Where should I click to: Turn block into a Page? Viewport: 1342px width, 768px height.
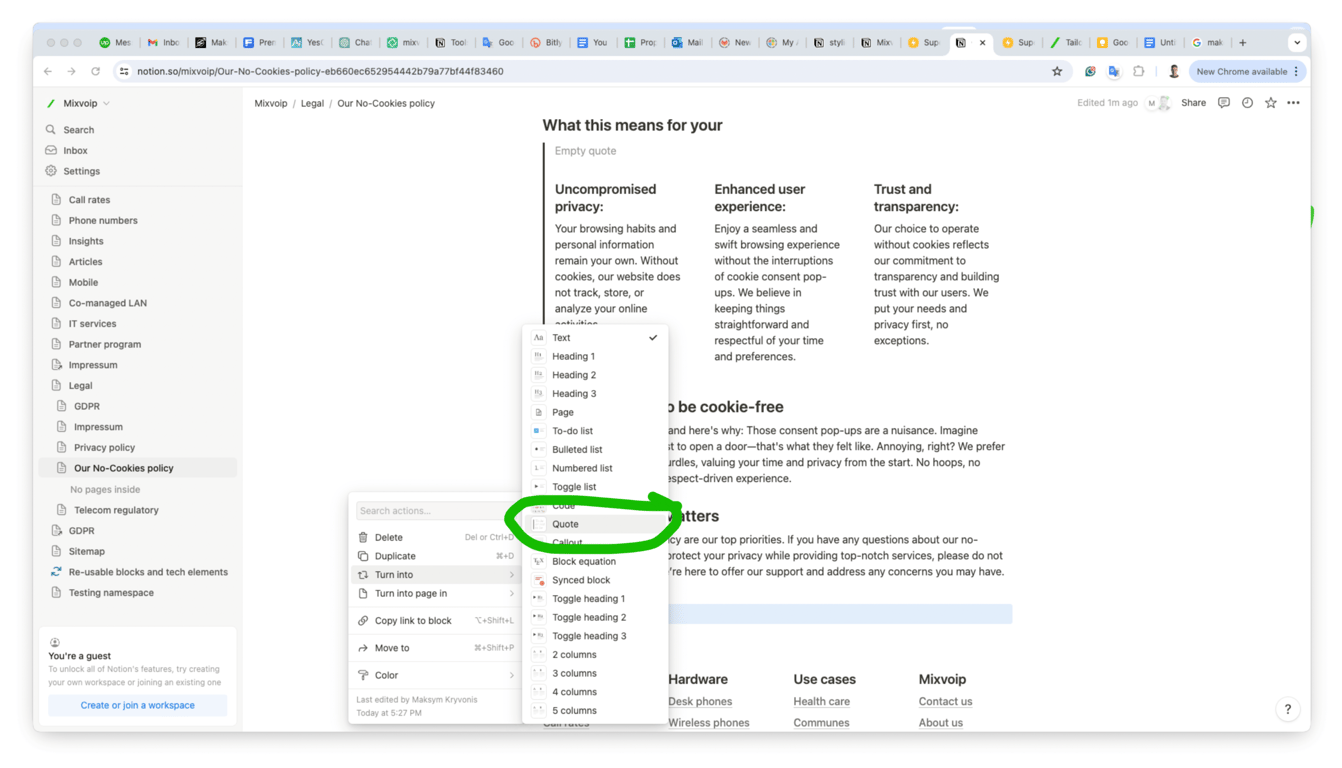tap(595, 412)
